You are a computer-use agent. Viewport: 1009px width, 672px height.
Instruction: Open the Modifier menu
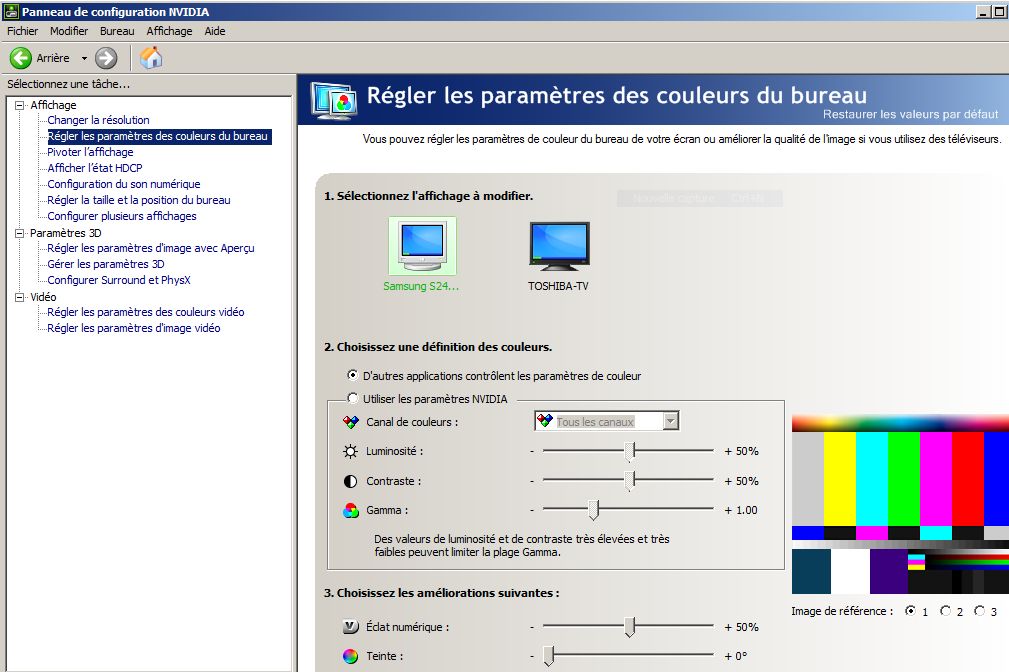point(69,31)
